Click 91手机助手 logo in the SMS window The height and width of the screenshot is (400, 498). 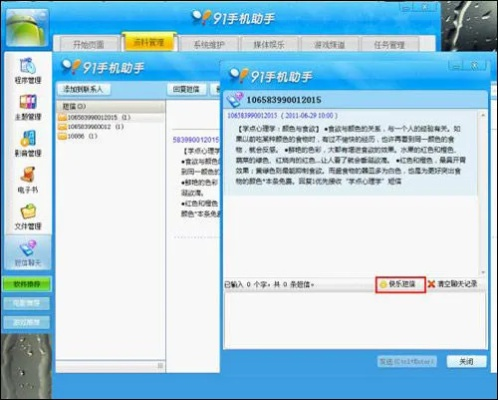pos(103,68)
